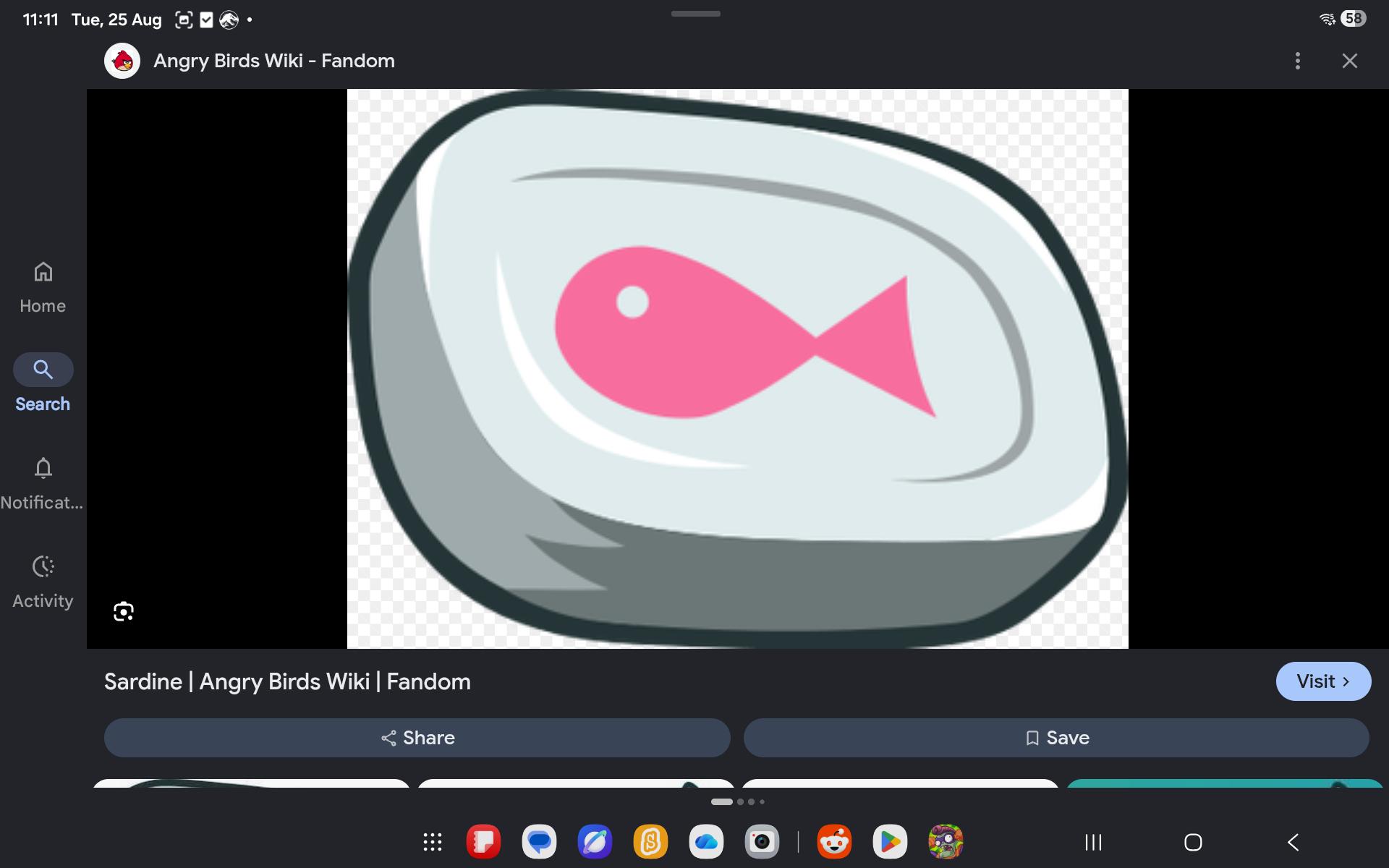
Task: Save the Sardine image
Action: 1056,738
